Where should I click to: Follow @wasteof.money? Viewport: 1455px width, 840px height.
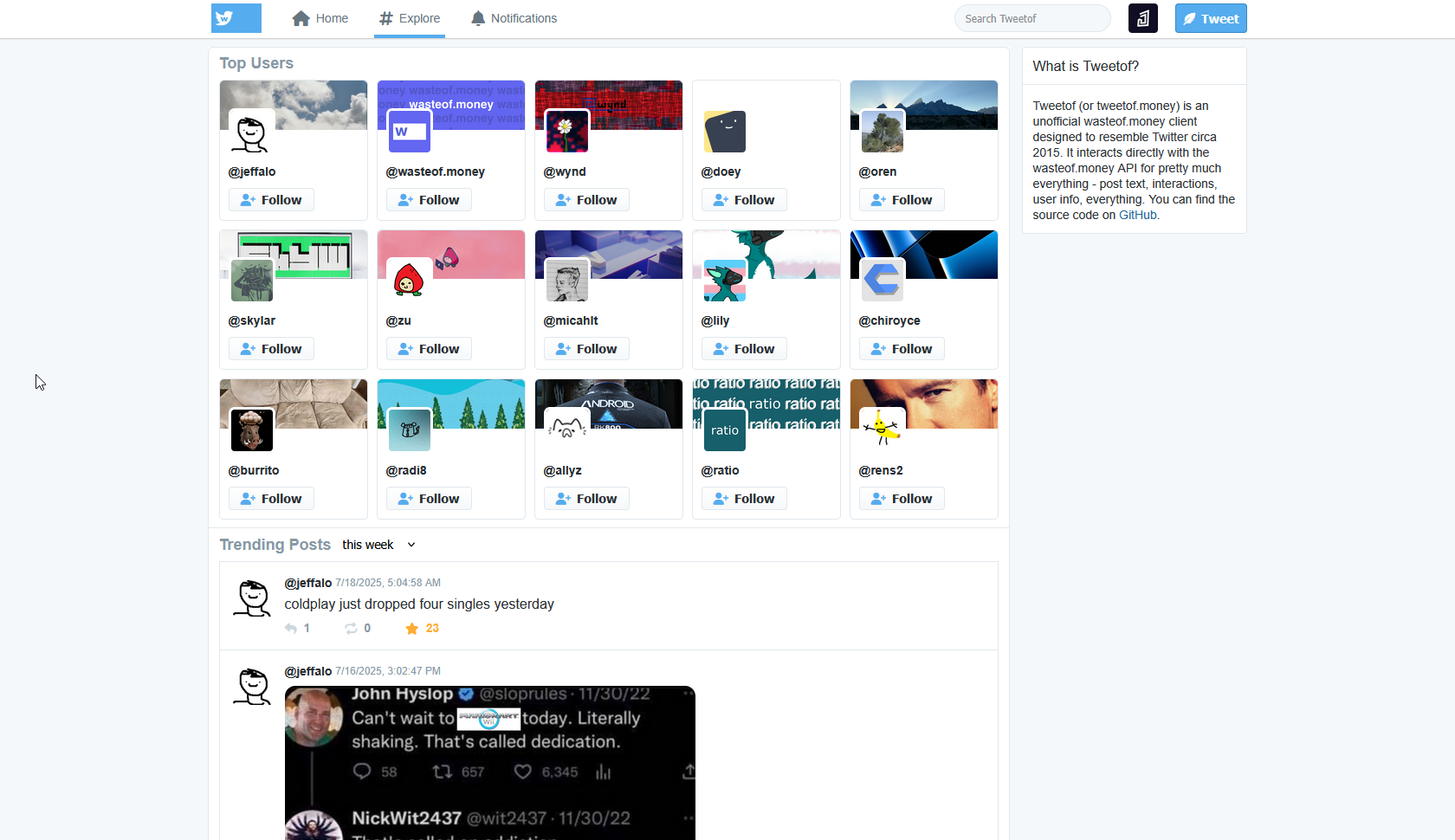(x=429, y=200)
